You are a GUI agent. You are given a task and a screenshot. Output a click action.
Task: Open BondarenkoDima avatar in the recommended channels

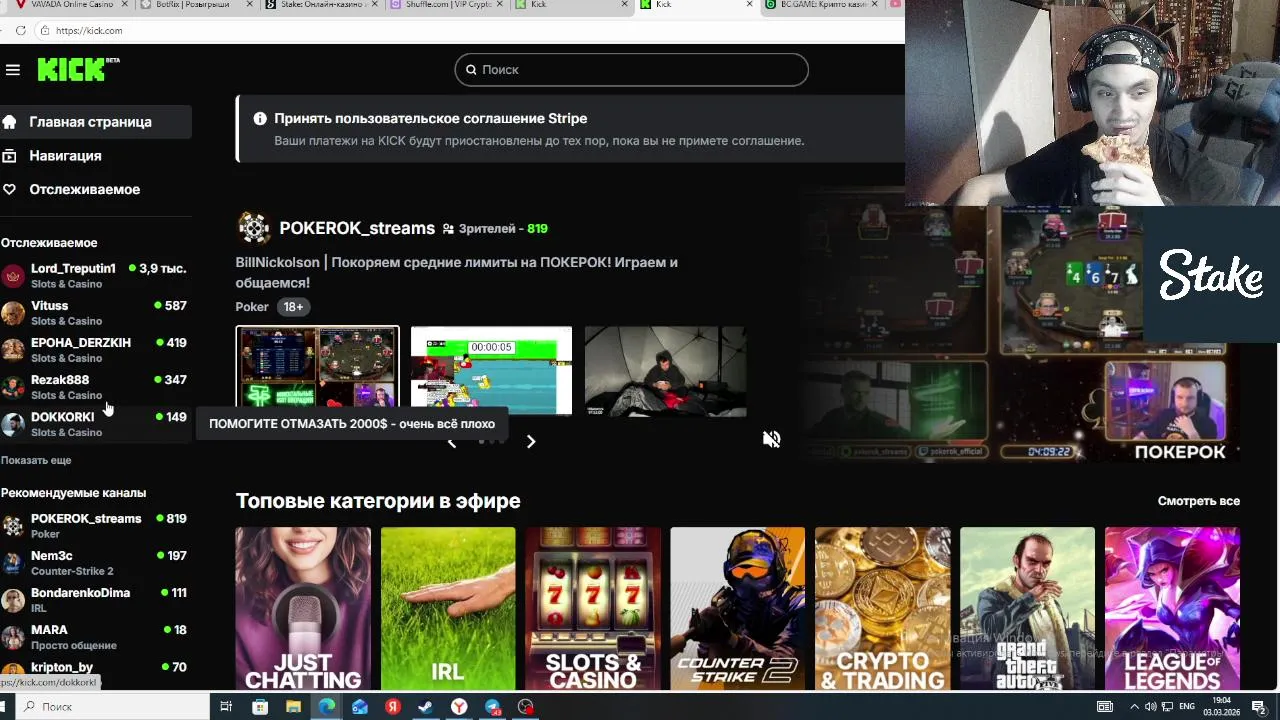click(13, 600)
